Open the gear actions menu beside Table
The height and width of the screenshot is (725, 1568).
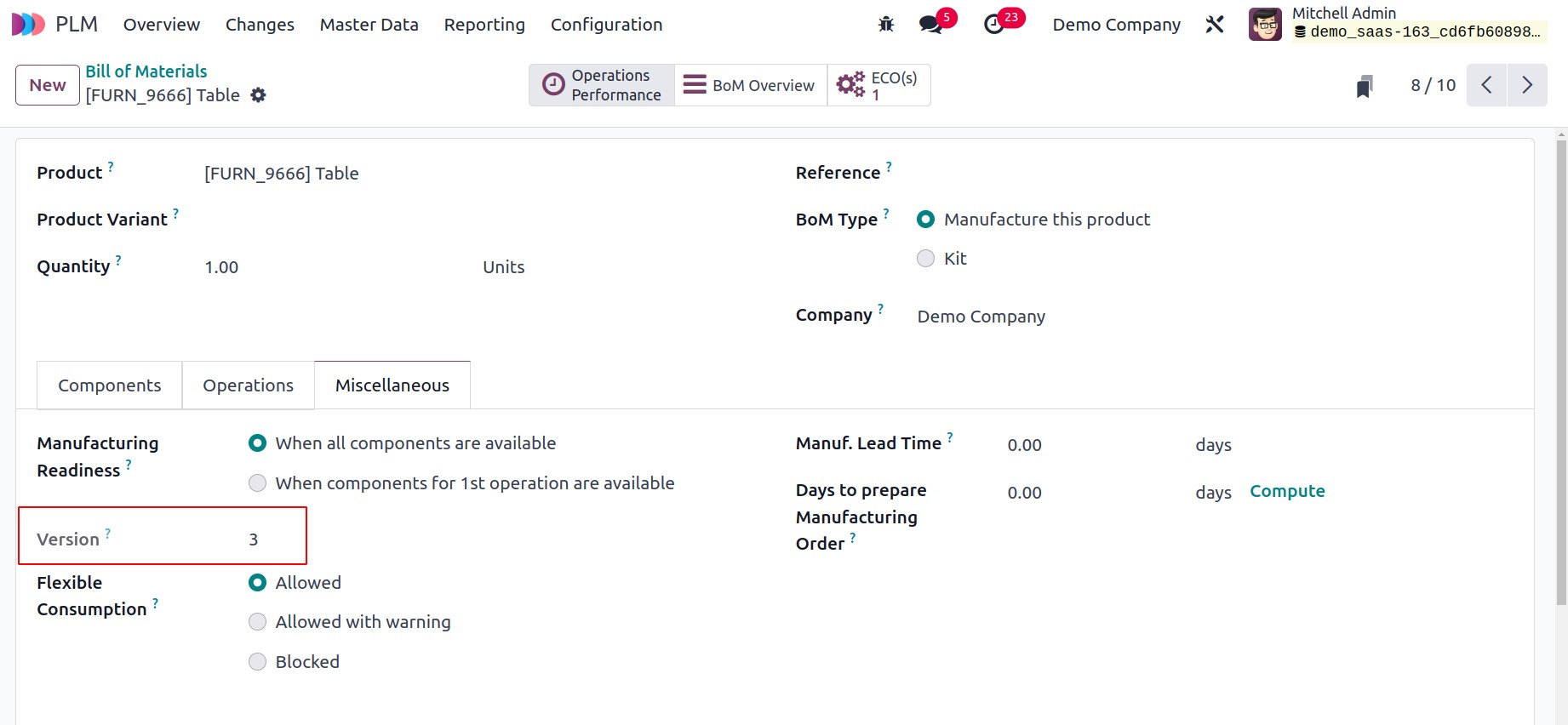258,95
